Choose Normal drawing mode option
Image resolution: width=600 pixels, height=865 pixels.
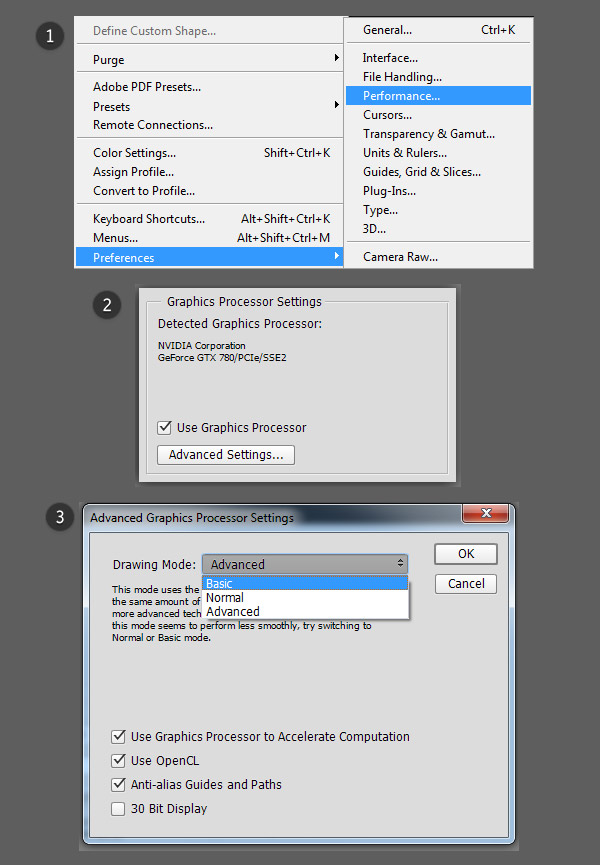[305, 597]
